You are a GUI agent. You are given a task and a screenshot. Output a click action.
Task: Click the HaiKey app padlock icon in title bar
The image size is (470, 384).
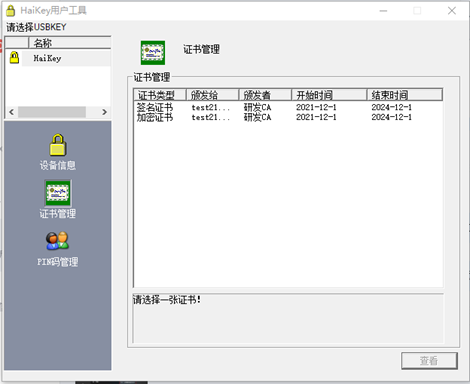click(11, 11)
